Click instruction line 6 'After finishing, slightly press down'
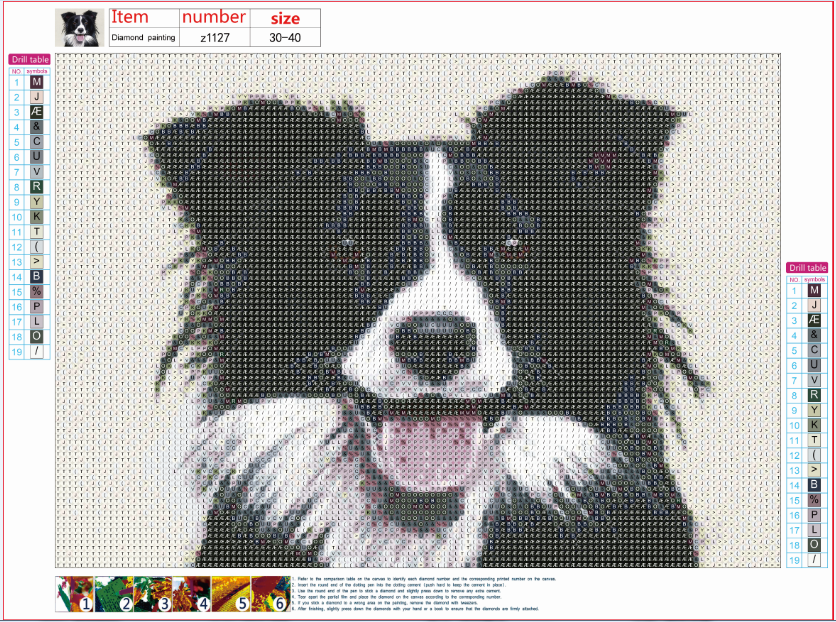Image resolution: width=836 pixels, height=622 pixels. coord(416,608)
